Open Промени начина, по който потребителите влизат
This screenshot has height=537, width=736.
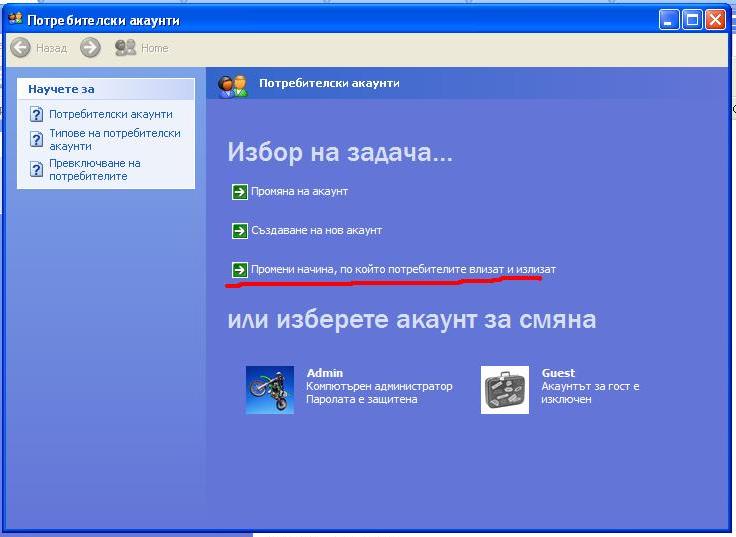tap(402, 270)
